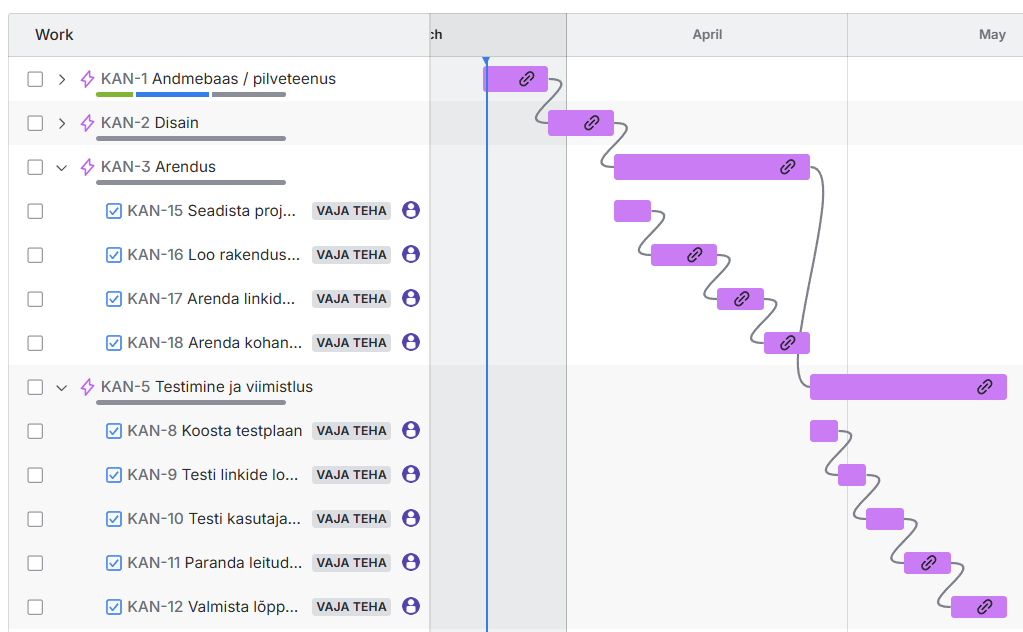Expand the KAN-1 Andmebaas epic

click(61, 79)
